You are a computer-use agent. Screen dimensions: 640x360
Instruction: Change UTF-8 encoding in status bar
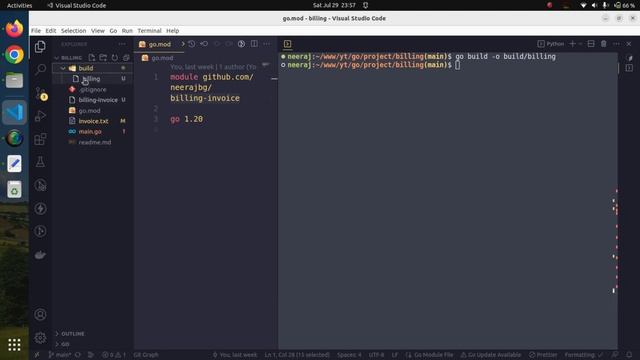pos(376,355)
